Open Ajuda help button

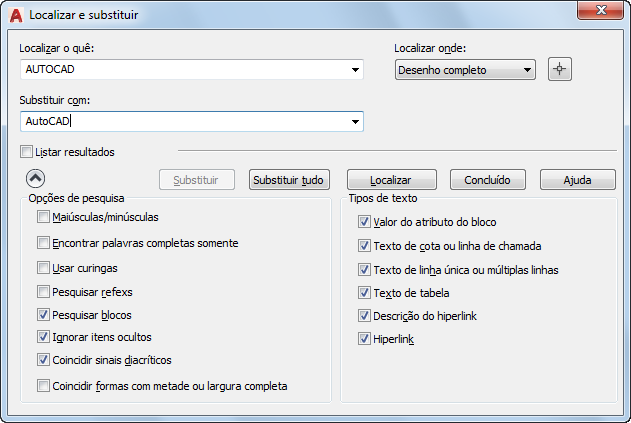point(577,180)
